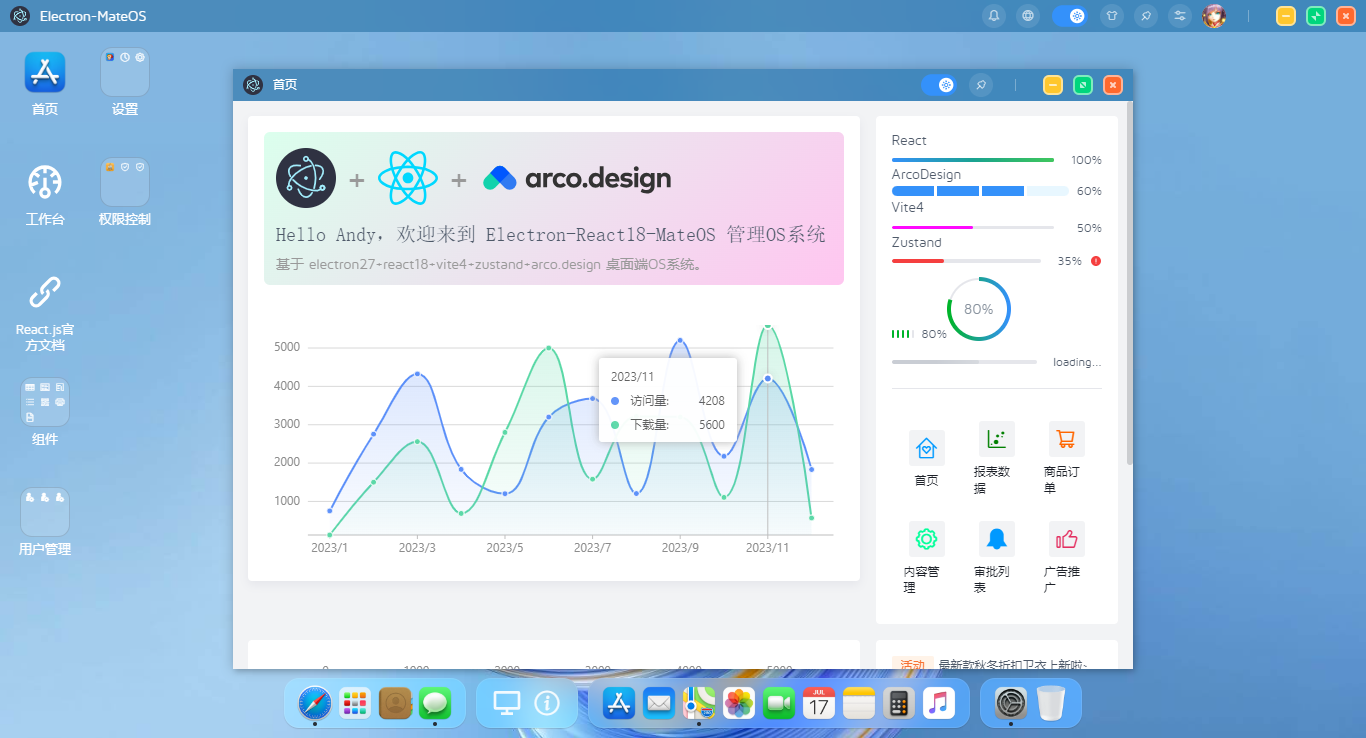Click the 80% circular progress ring
The height and width of the screenshot is (738, 1366).
tap(978, 309)
